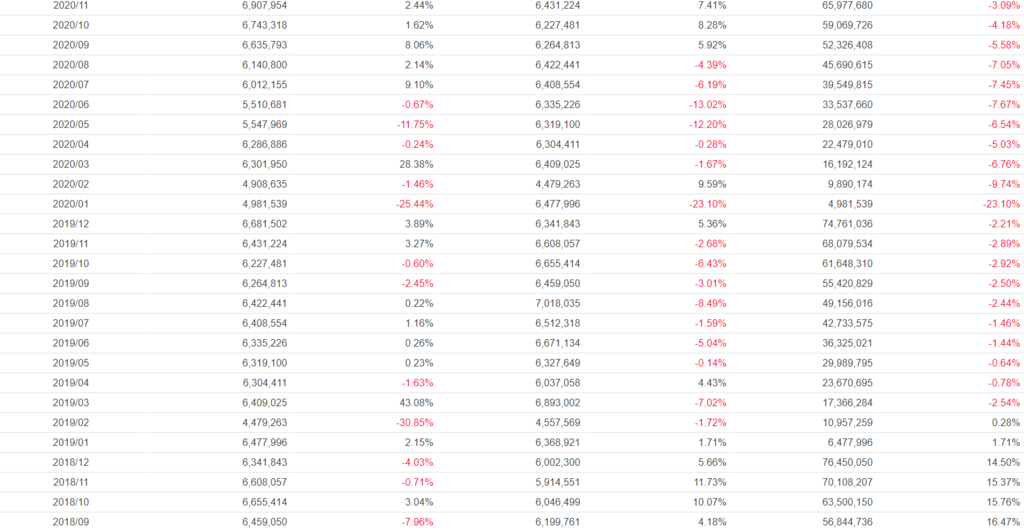Click the 7,018,035 value
The width and height of the screenshot is (1024, 531).
(x=558, y=303)
